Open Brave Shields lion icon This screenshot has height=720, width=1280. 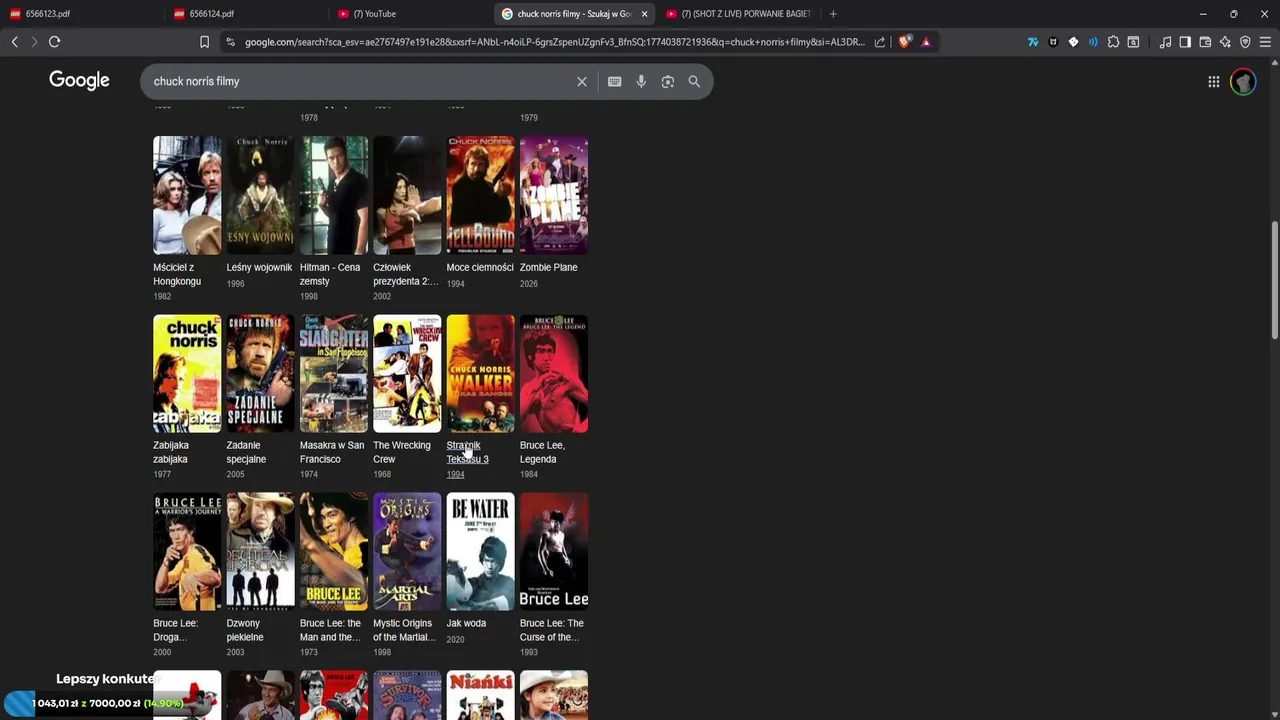[904, 42]
